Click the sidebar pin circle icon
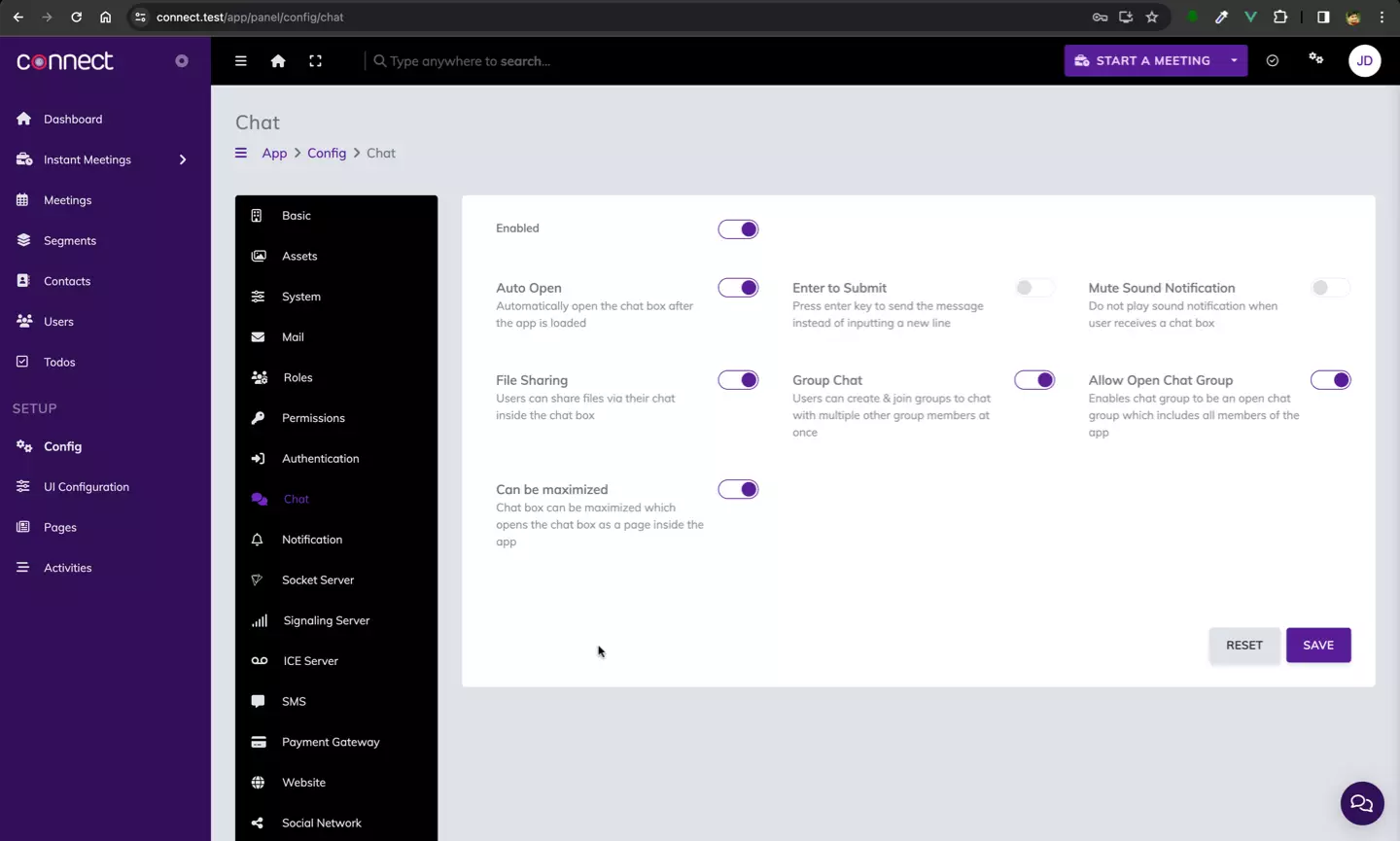 click(182, 60)
